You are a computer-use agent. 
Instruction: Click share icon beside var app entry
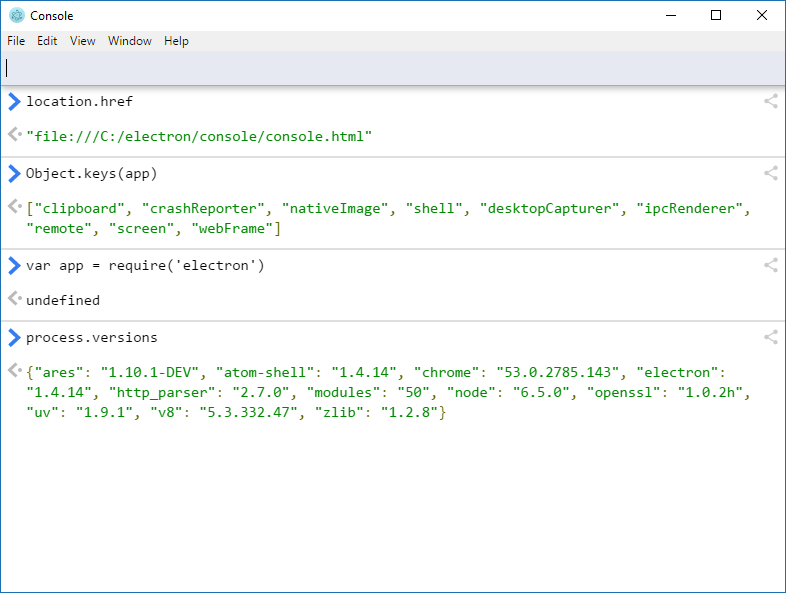[770, 265]
